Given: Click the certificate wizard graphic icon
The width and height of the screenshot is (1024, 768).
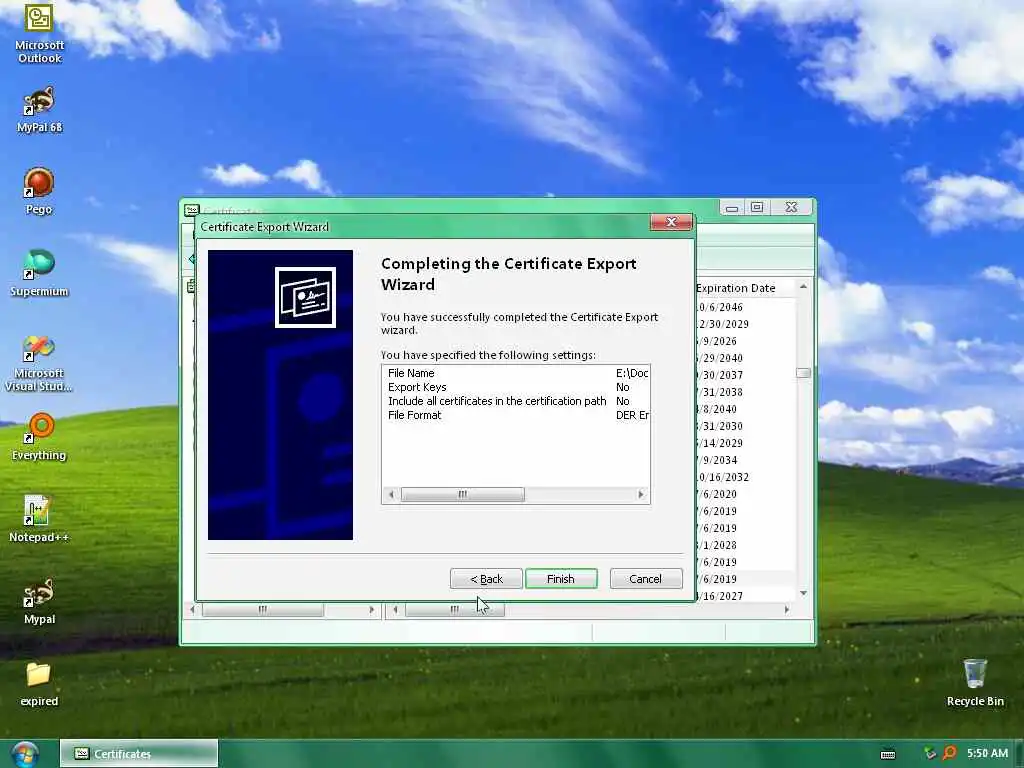Looking at the screenshot, I should [305, 297].
